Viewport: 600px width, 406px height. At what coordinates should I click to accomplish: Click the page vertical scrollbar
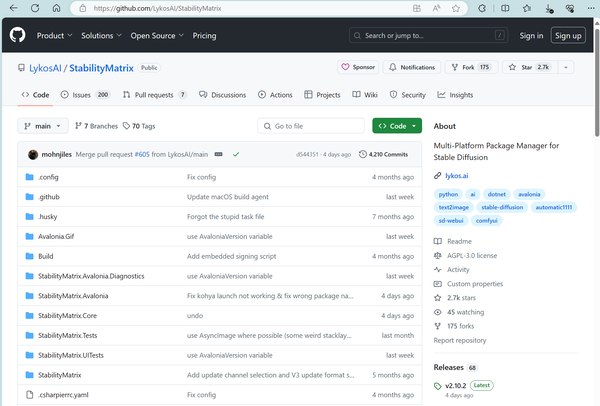coord(597,82)
